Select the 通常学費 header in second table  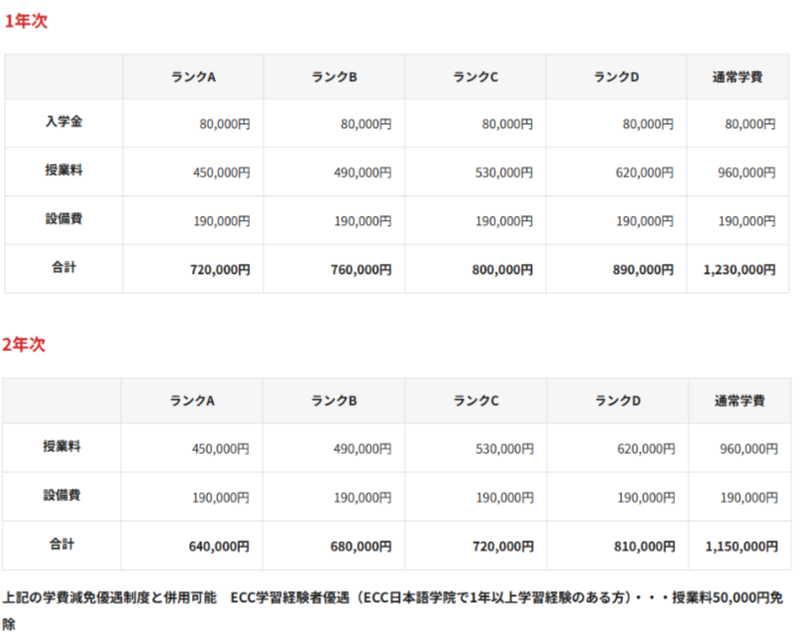(736, 400)
